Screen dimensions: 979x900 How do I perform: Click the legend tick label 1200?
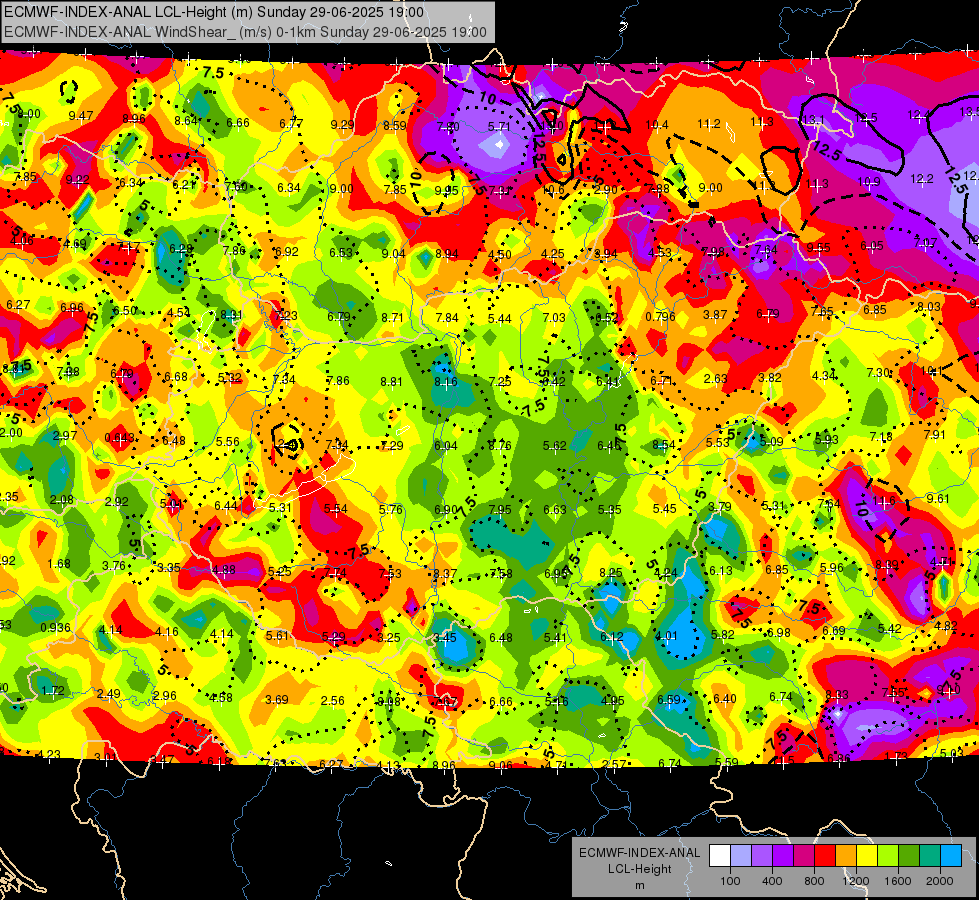coord(855,881)
